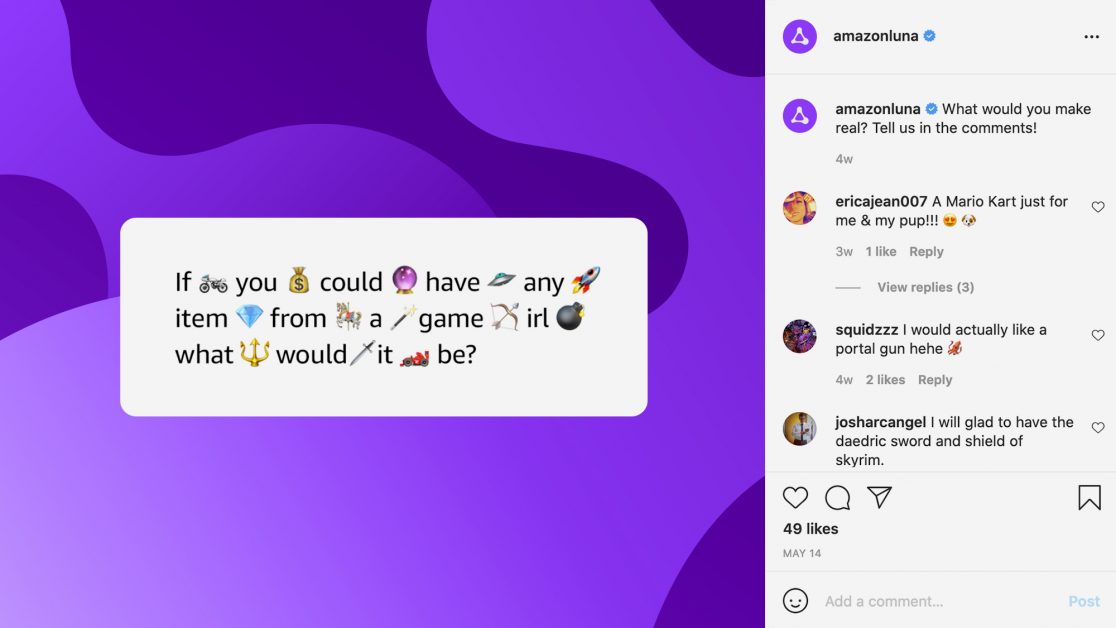The image size is (1116, 628).
Task: Open ericajean007's 1 like list
Action: click(880, 251)
